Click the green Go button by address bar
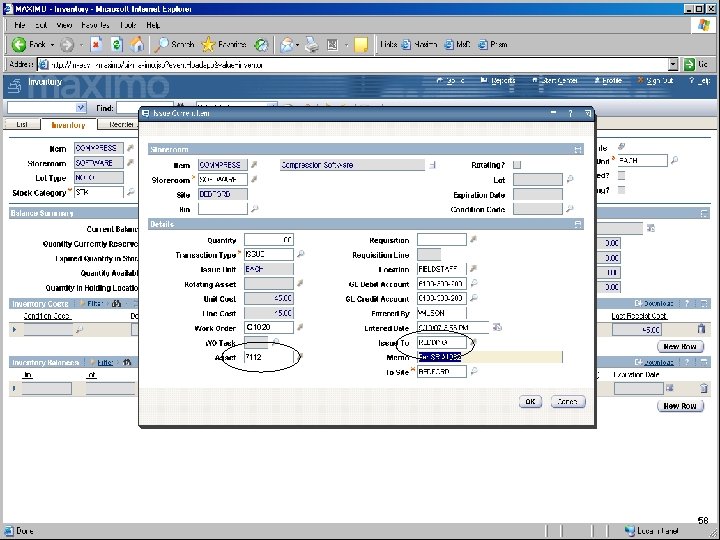 pos(695,65)
